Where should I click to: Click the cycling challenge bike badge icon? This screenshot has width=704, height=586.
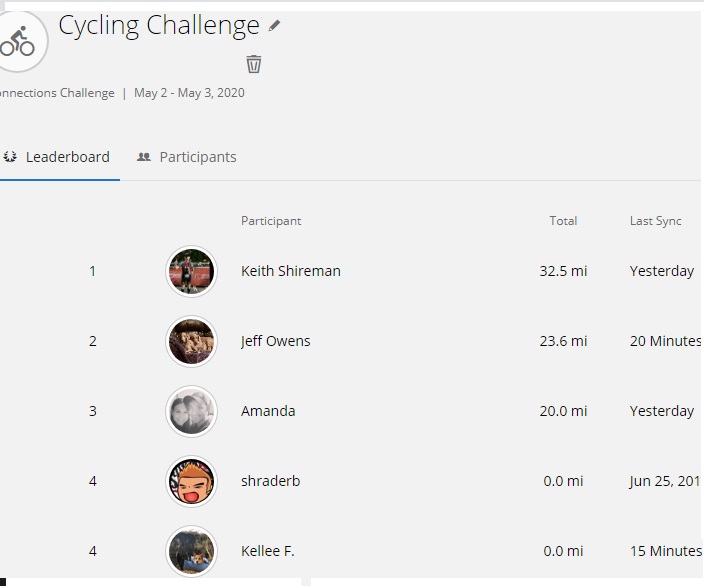pos(18,42)
